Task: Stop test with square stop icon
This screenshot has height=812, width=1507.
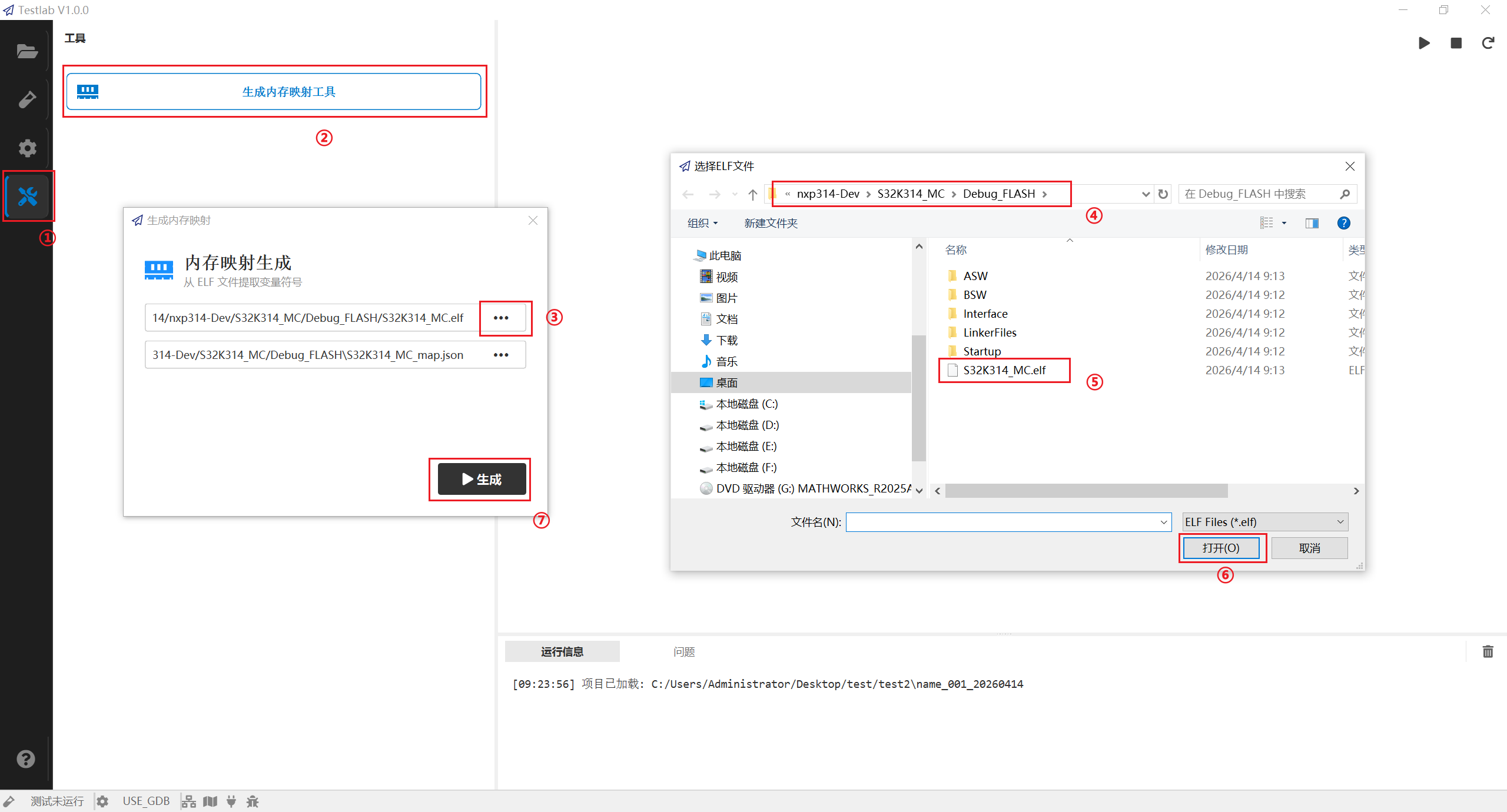Action: pyautogui.click(x=1456, y=43)
